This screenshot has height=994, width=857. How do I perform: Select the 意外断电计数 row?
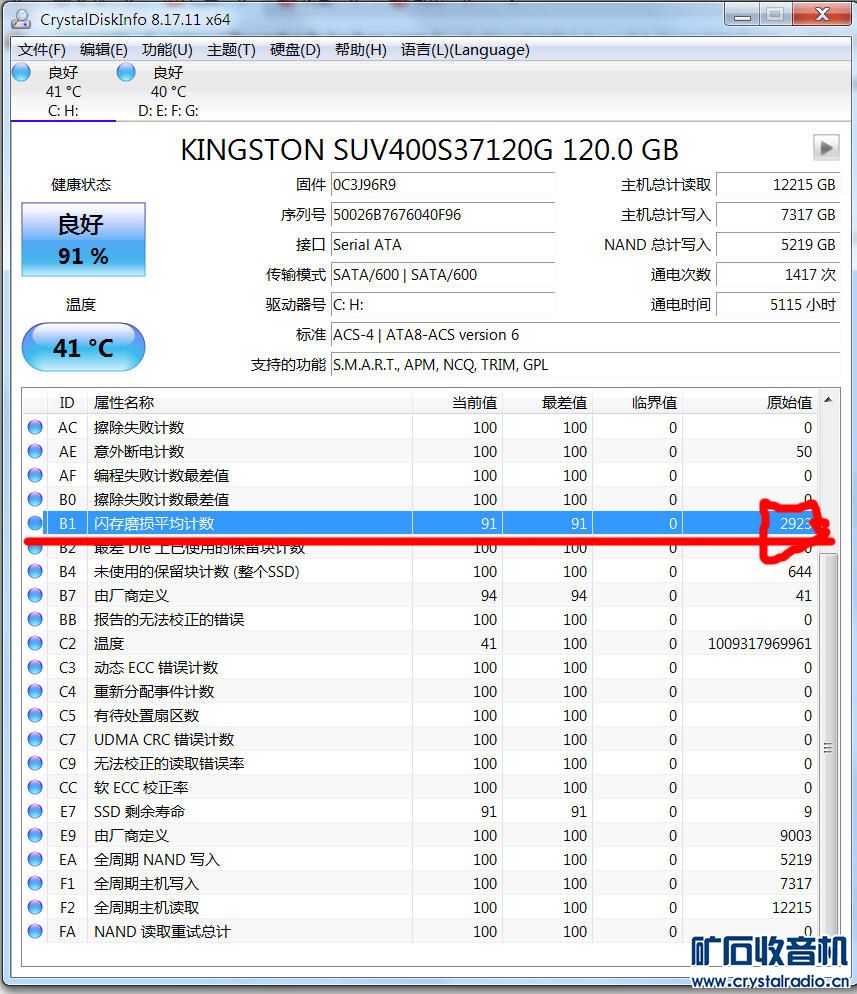pos(420,451)
